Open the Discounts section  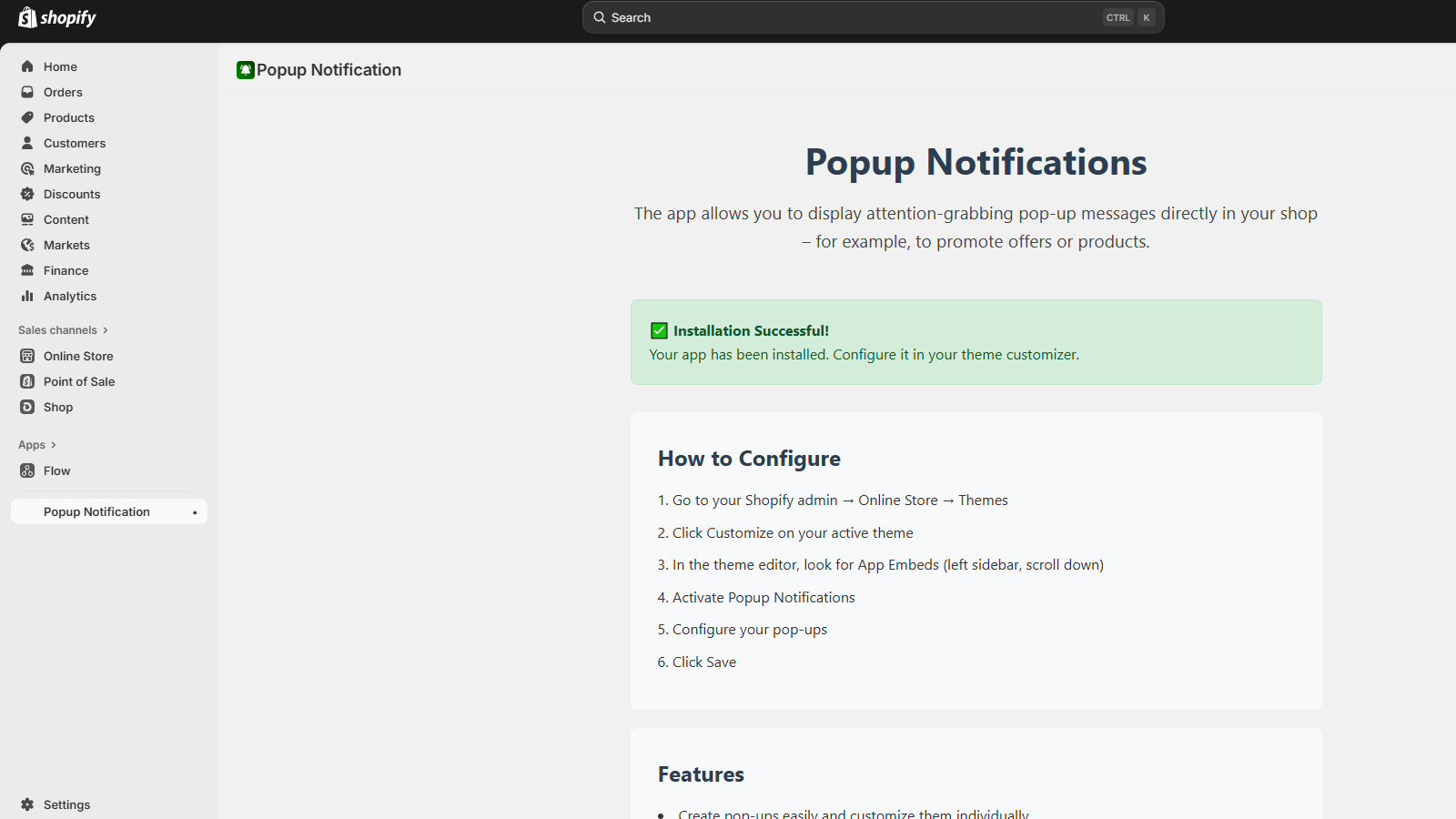pos(72,194)
